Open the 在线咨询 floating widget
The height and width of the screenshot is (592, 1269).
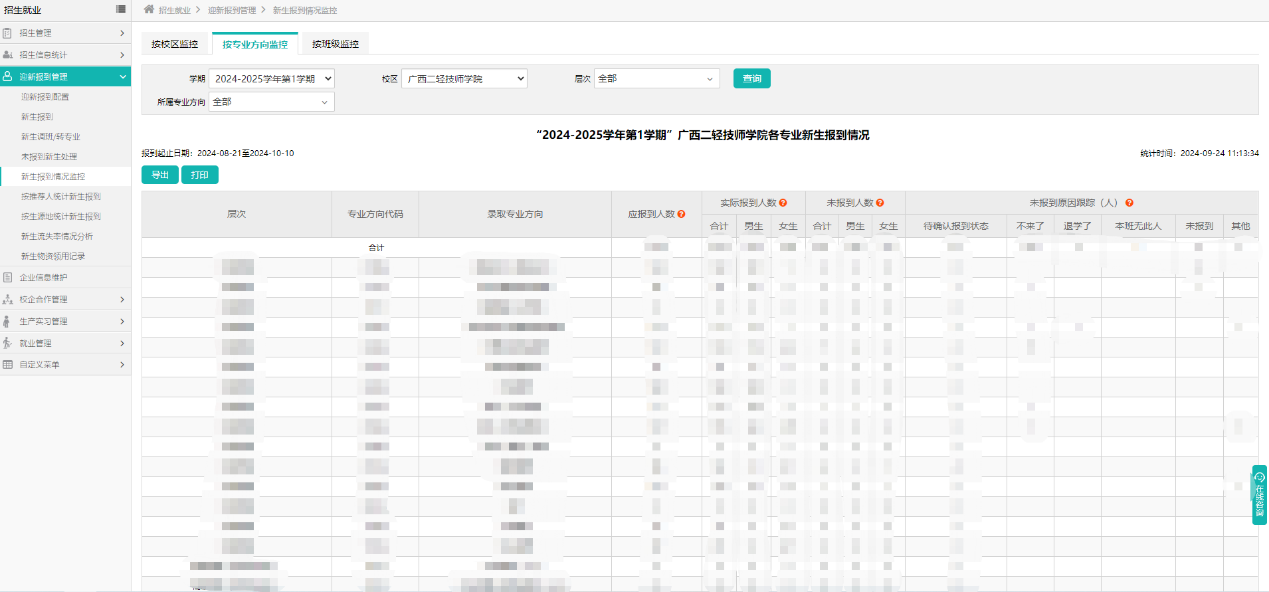click(1260, 494)
